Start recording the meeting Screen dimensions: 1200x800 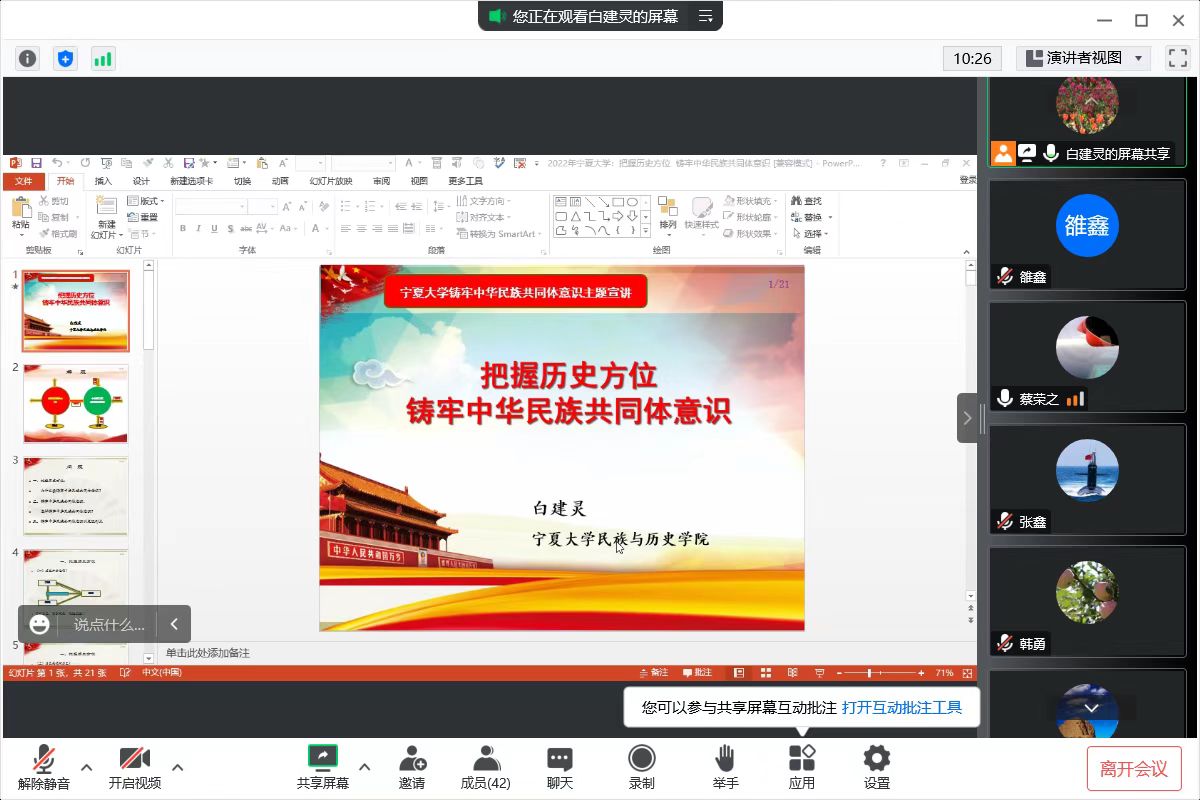coord(641,767)
